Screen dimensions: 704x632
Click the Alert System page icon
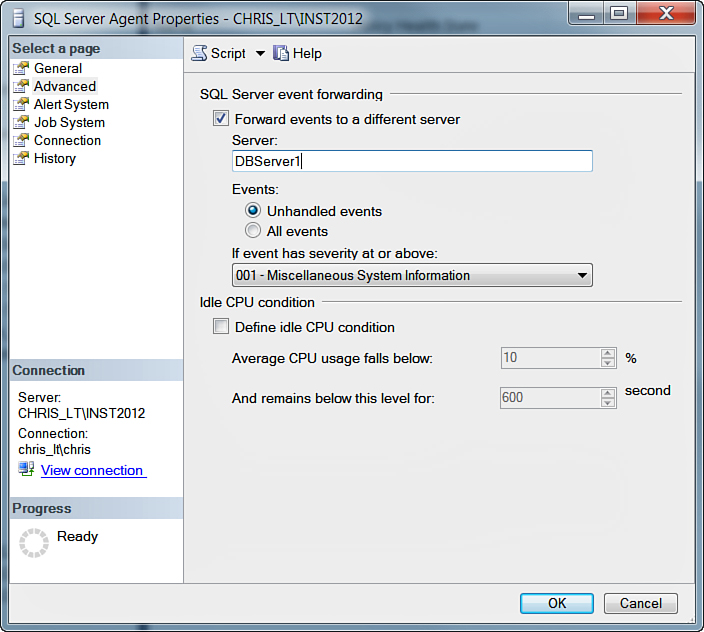[x=21, y=104]
